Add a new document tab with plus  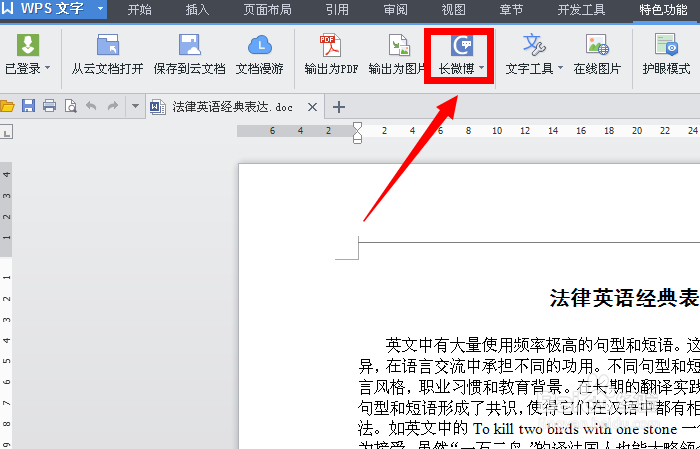(x=339, y=107)
